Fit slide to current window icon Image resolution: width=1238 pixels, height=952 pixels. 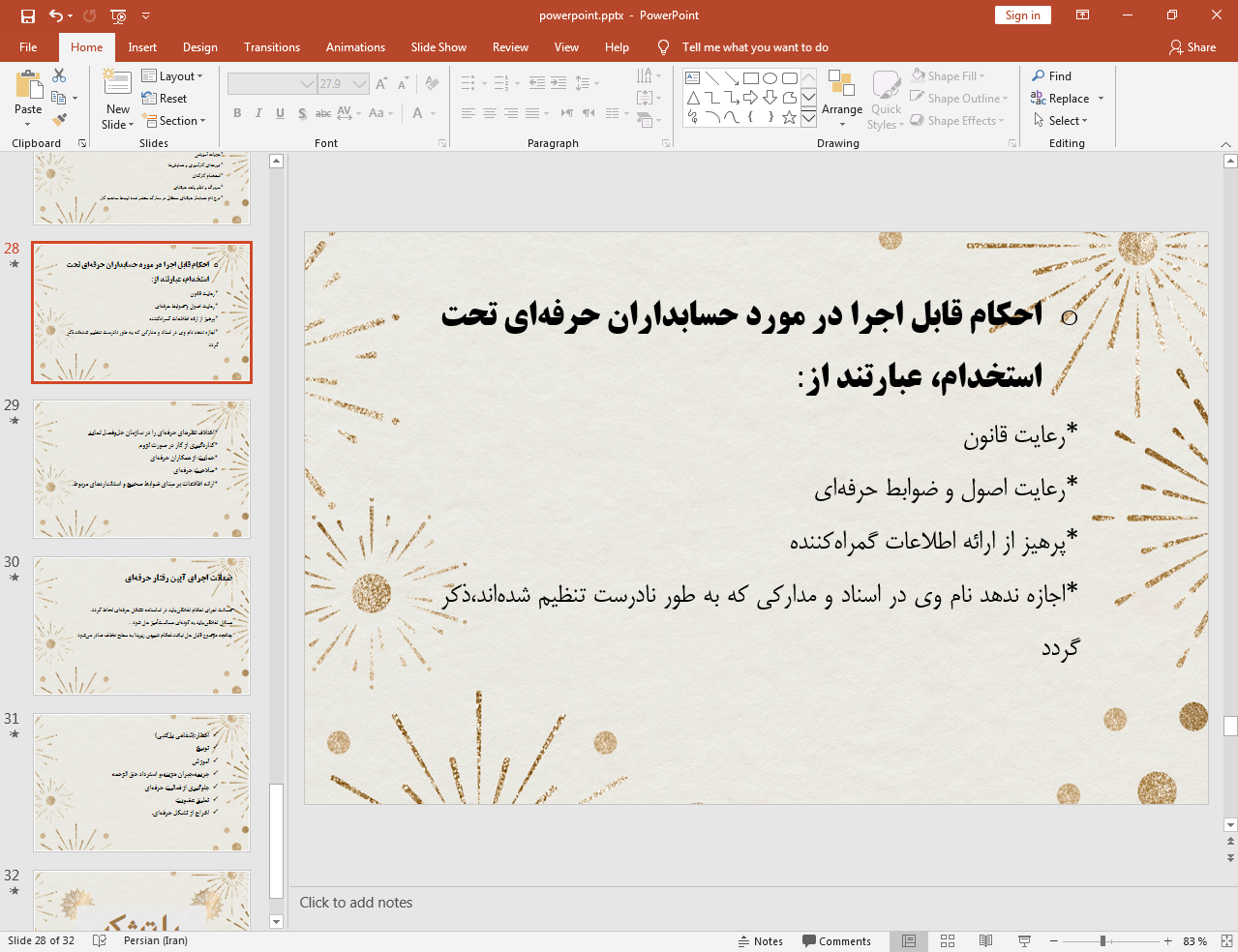pyautogui.click(x=1226, y=941)
